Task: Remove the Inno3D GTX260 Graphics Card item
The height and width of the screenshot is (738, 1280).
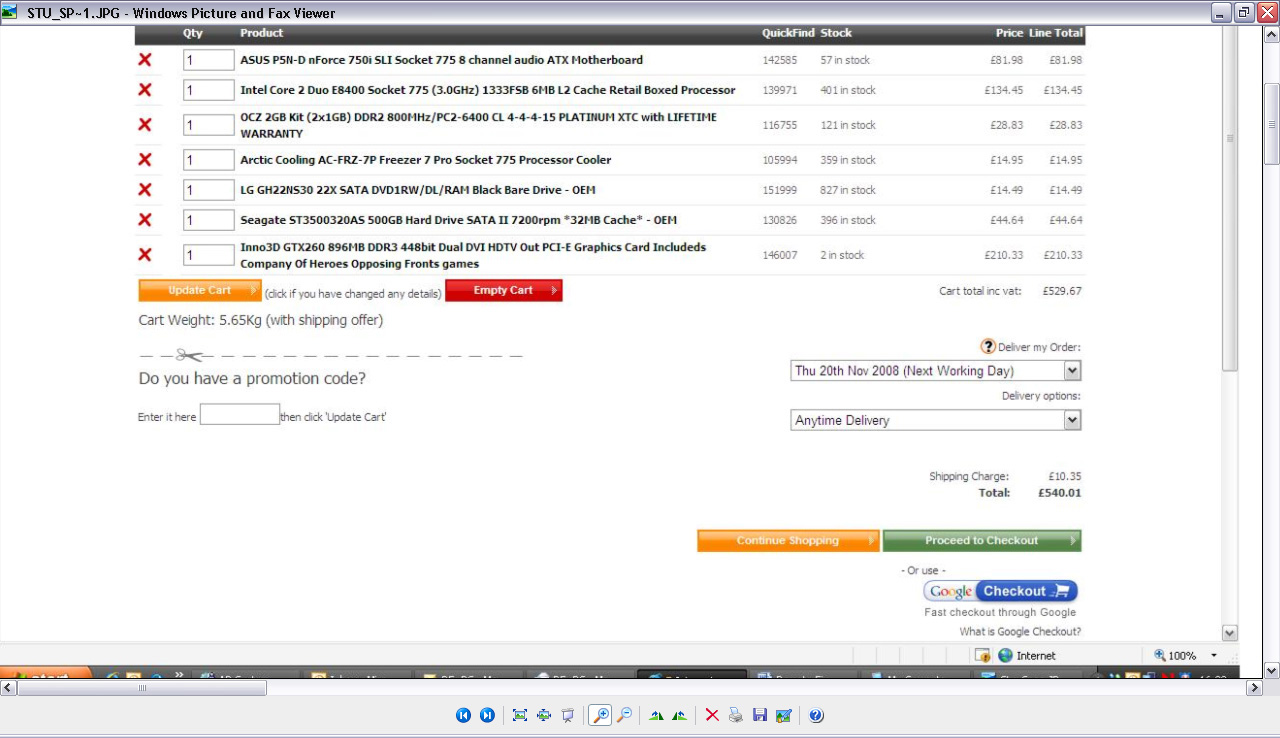Action: tap(145, 255)
